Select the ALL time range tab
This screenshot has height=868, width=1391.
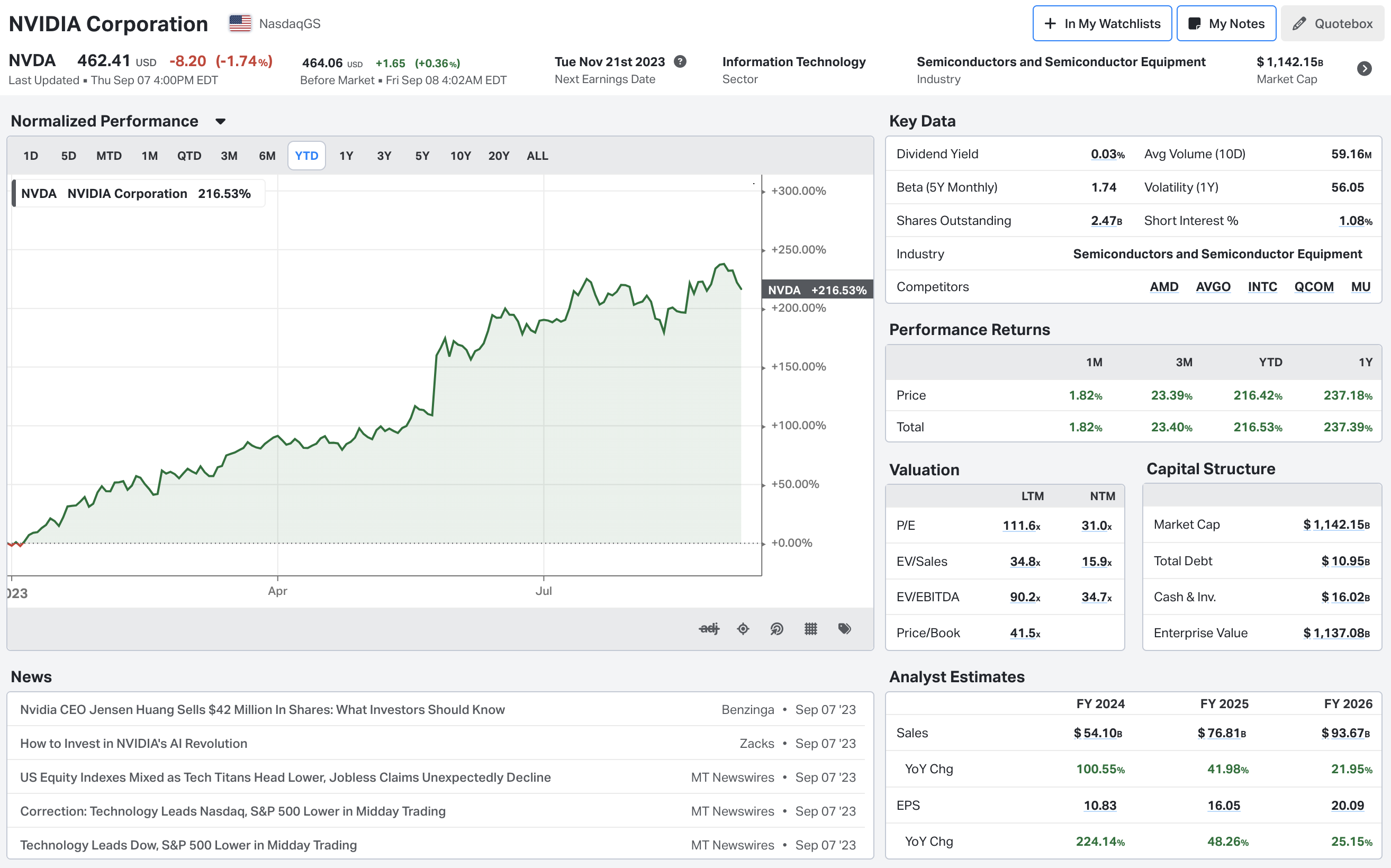(537, 156)
